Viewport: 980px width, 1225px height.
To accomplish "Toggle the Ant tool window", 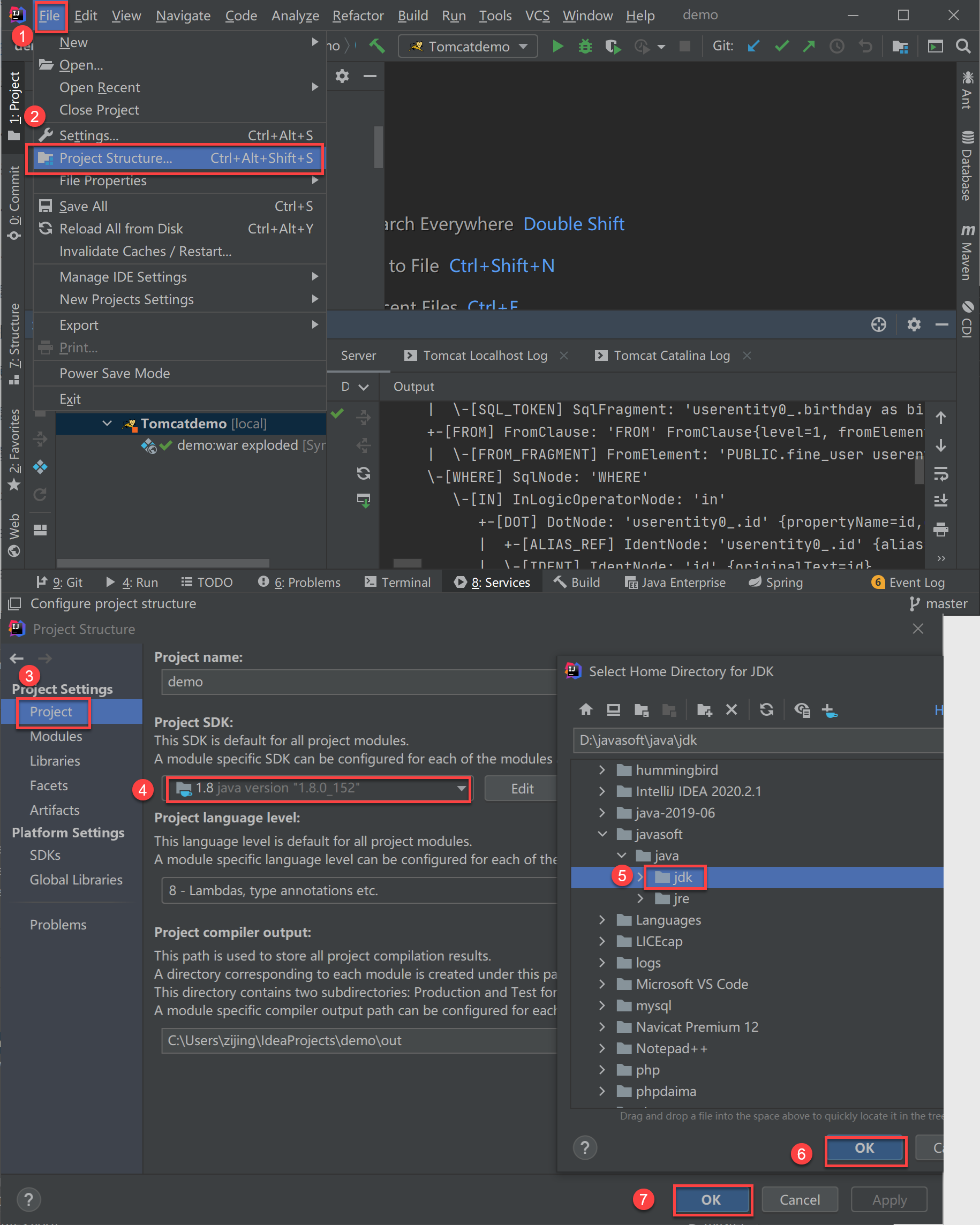I will (x=967, y=90).
